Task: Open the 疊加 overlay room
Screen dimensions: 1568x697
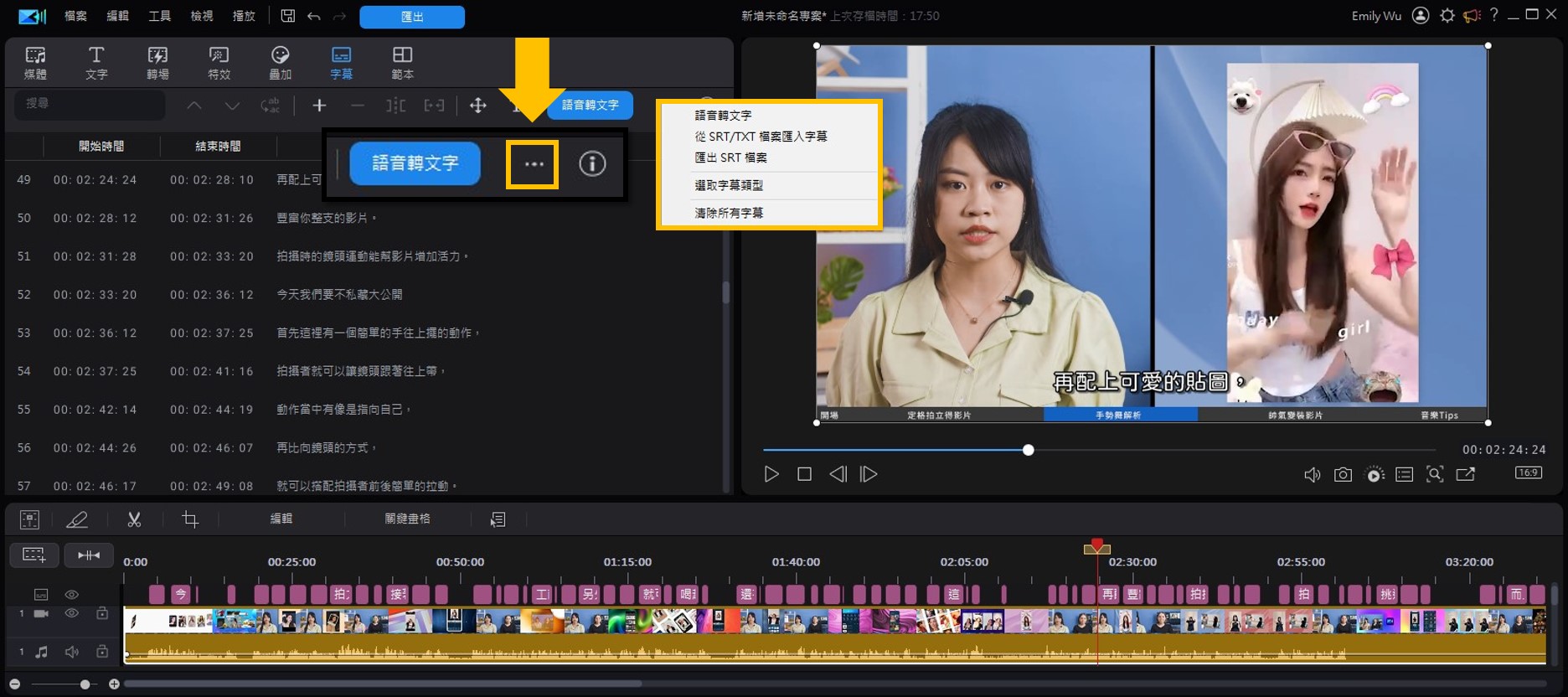Action: (x=280, y=63)
